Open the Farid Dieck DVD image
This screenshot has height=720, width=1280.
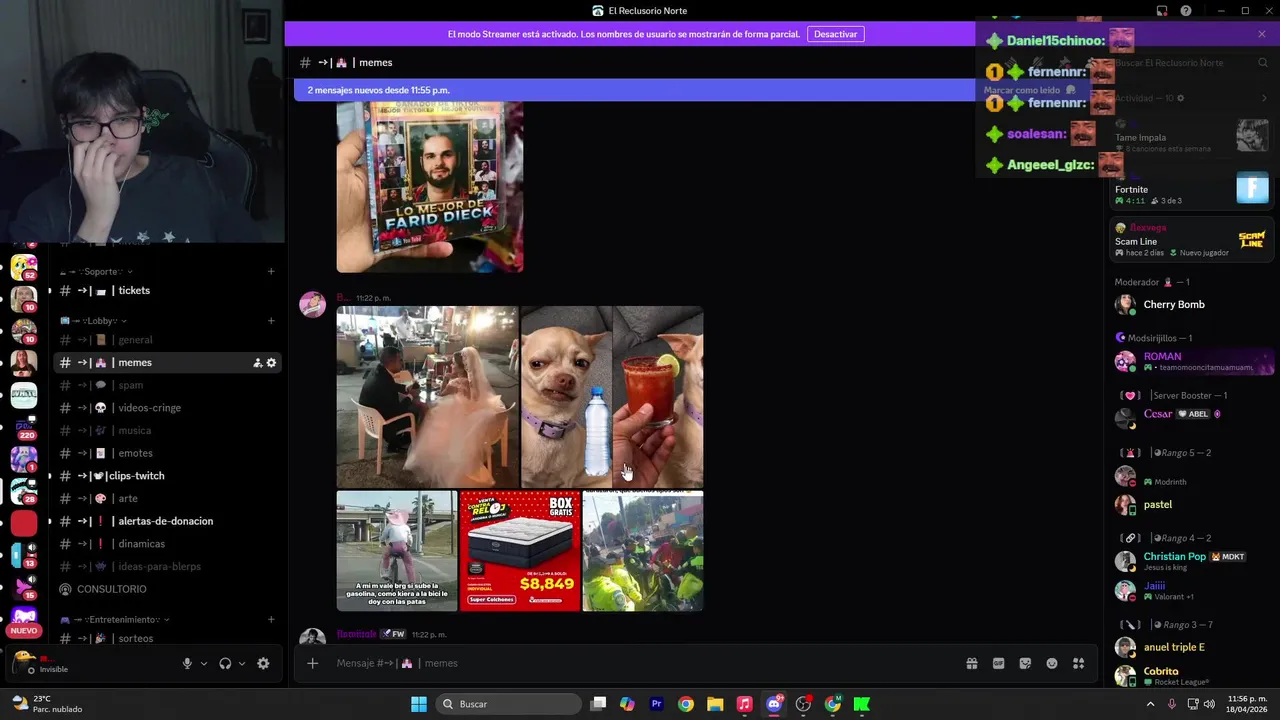click(430, 187)
